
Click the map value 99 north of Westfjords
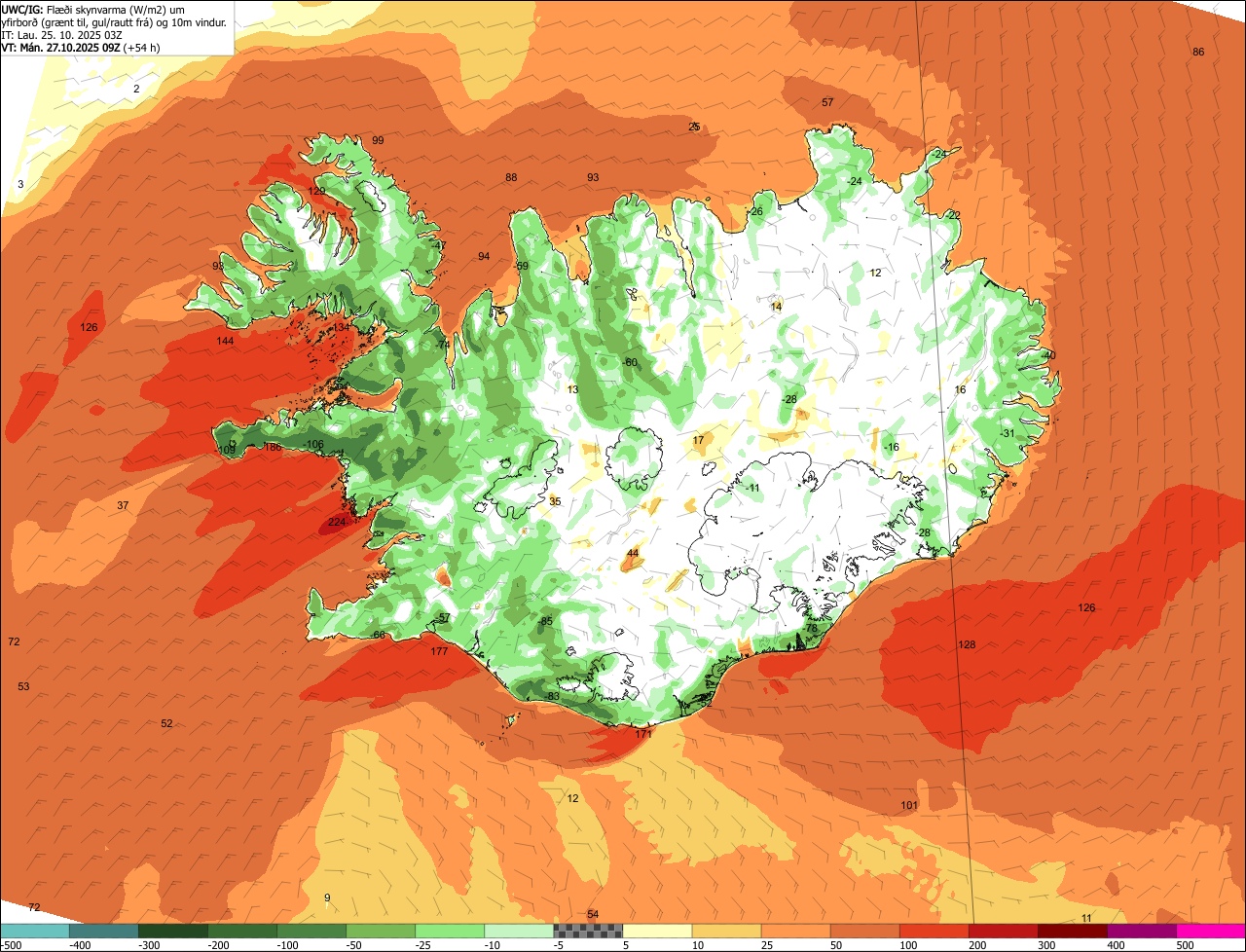tap(378, 141)
